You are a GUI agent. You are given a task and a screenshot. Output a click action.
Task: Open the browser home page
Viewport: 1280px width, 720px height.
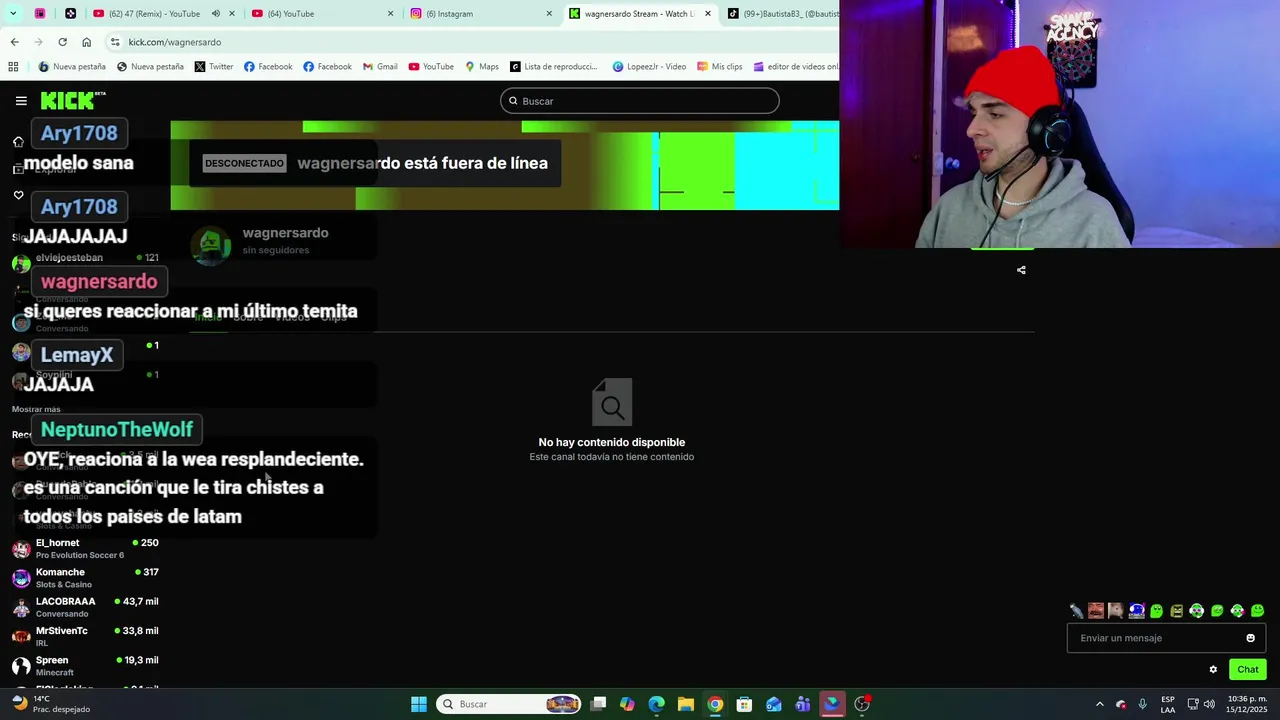(86, 42)
